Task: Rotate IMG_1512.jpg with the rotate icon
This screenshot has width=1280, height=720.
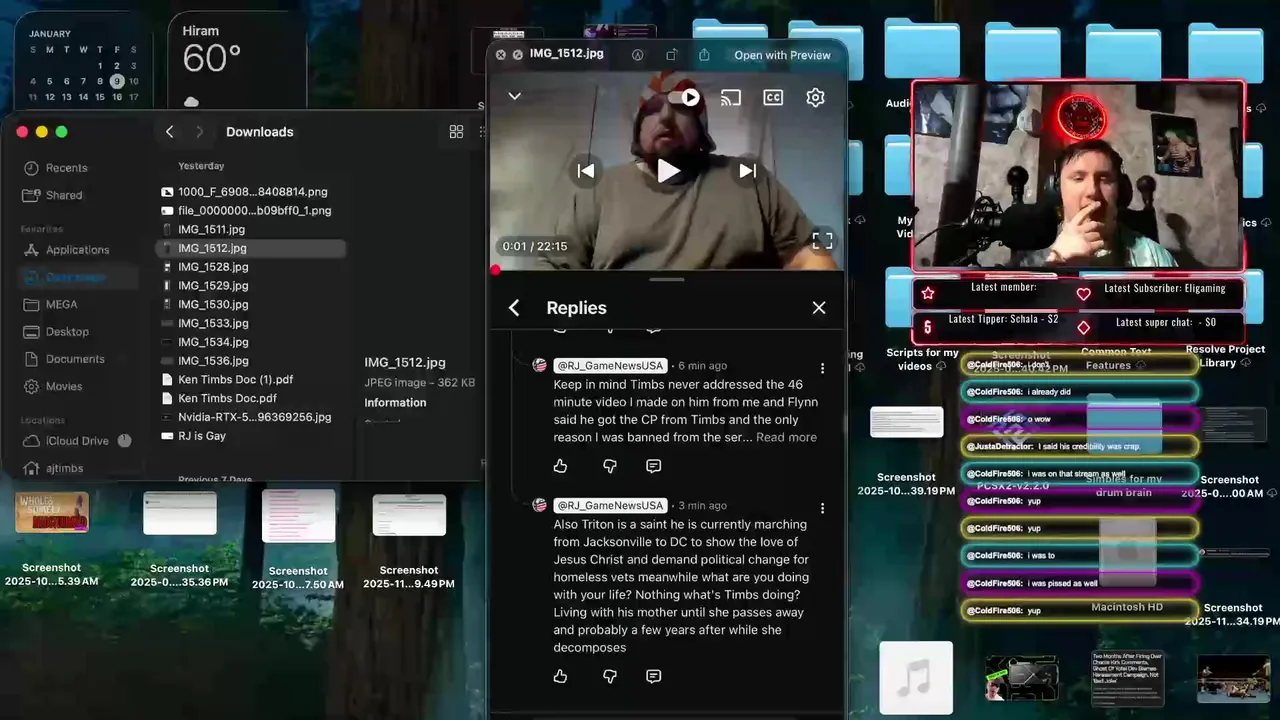Action: pyautogui.click(x=672, y=55)
